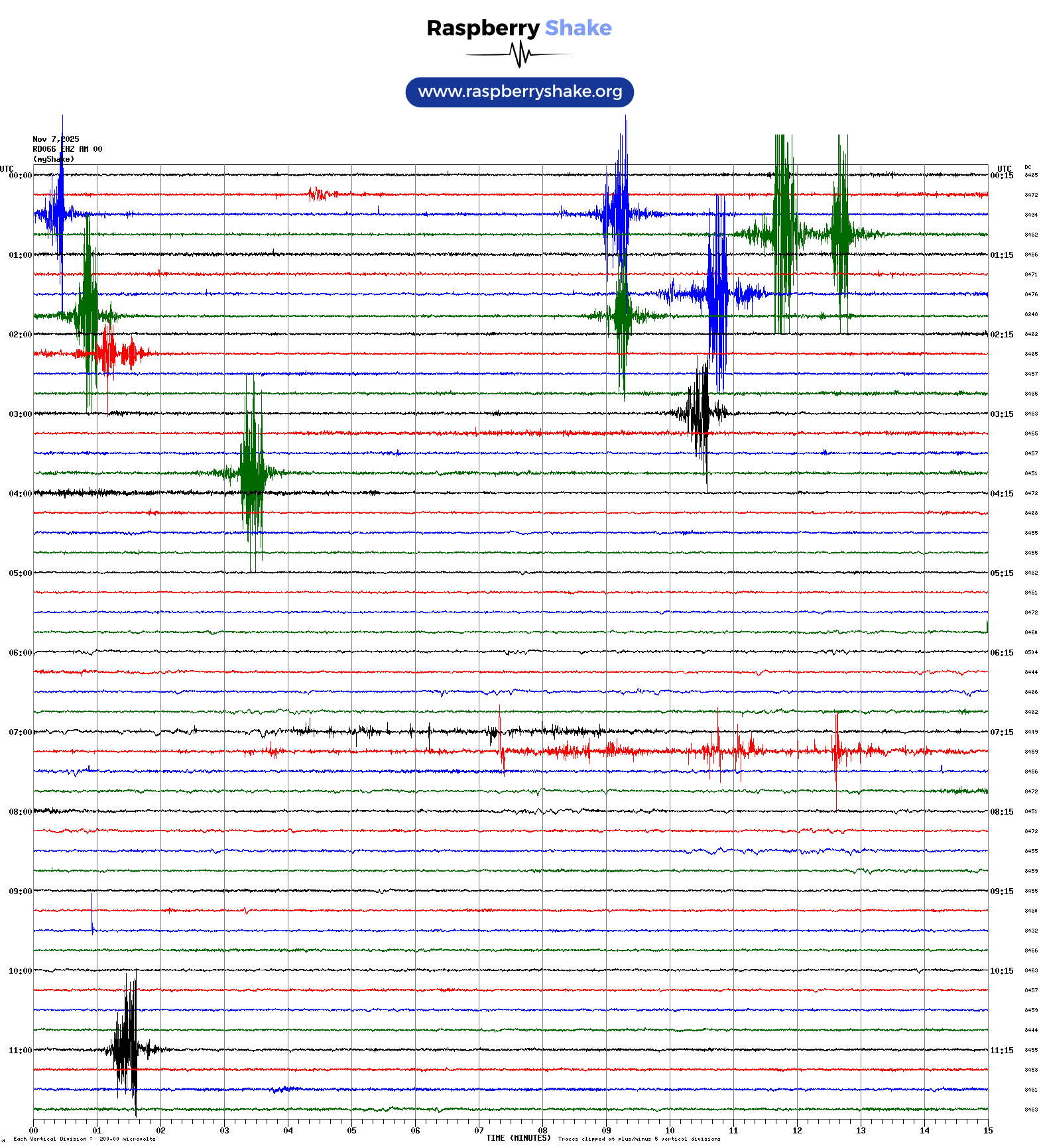1041x1148 pixels.
Task: Click the vertical division 200.00 microvolts note
Action: click(x=84, y=1139)
